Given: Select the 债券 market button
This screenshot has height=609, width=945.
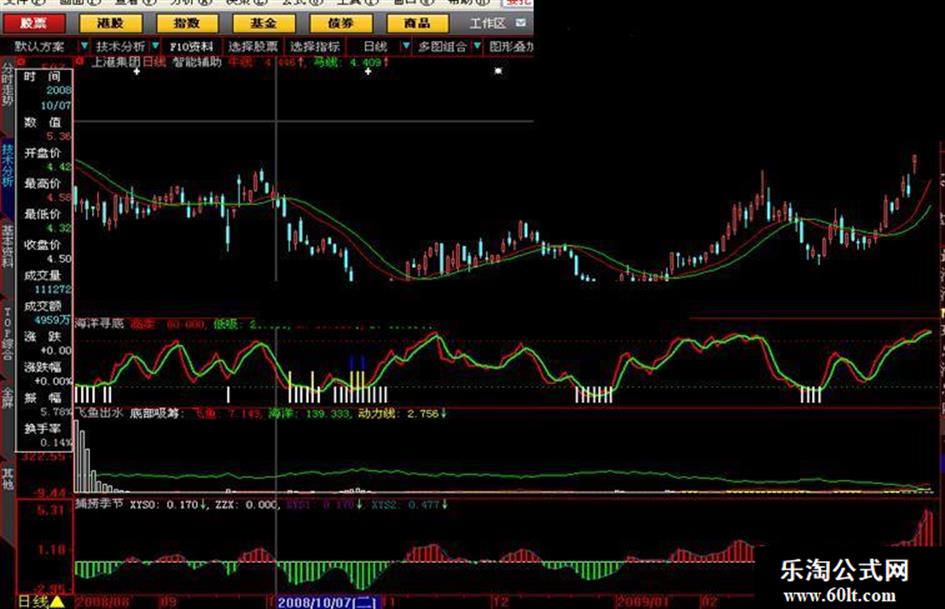Looking at the screenshot, I should click(341, 24).
